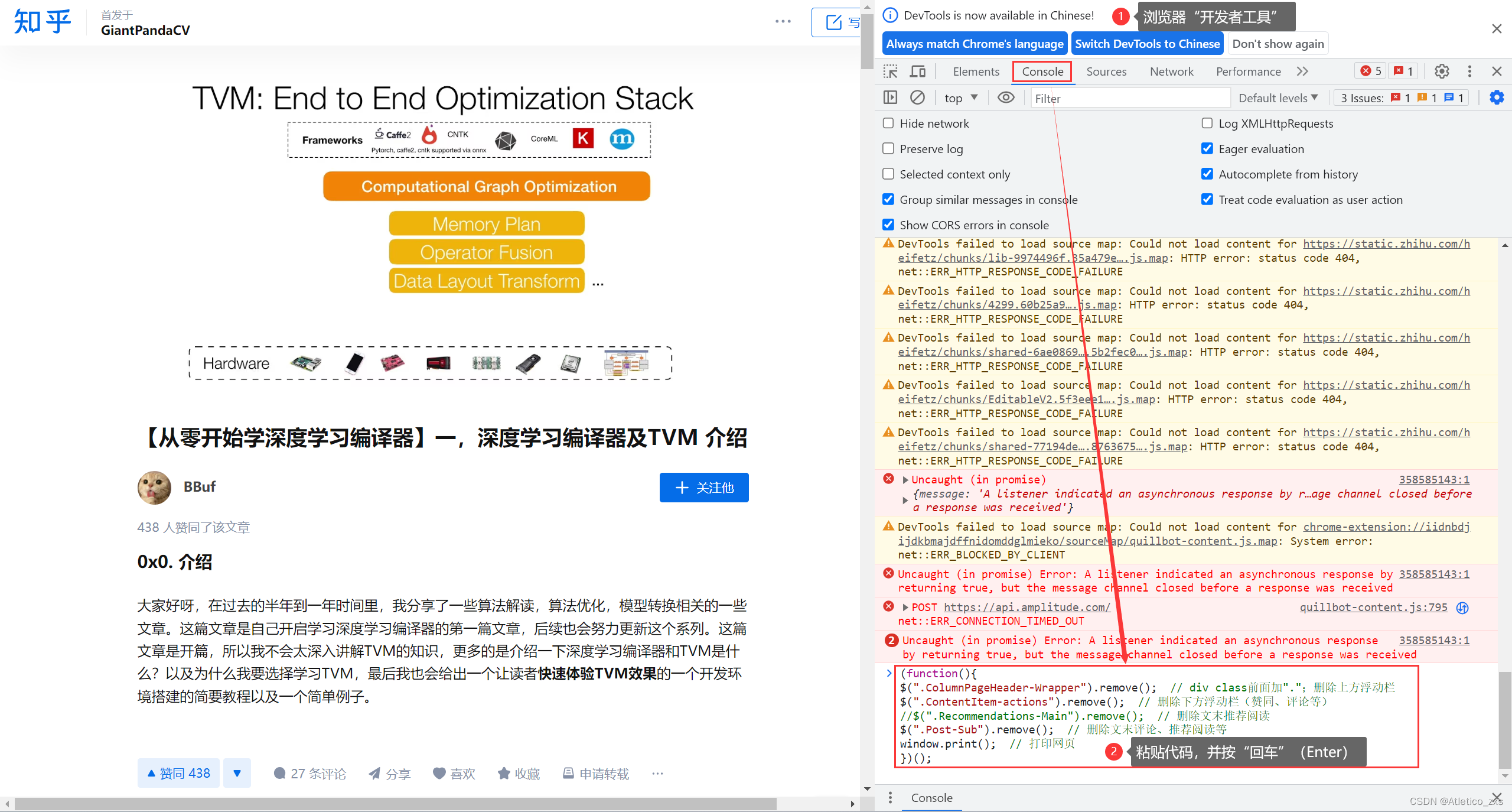
Task: Switch to the Sources tab
Action: (1106, 72)
